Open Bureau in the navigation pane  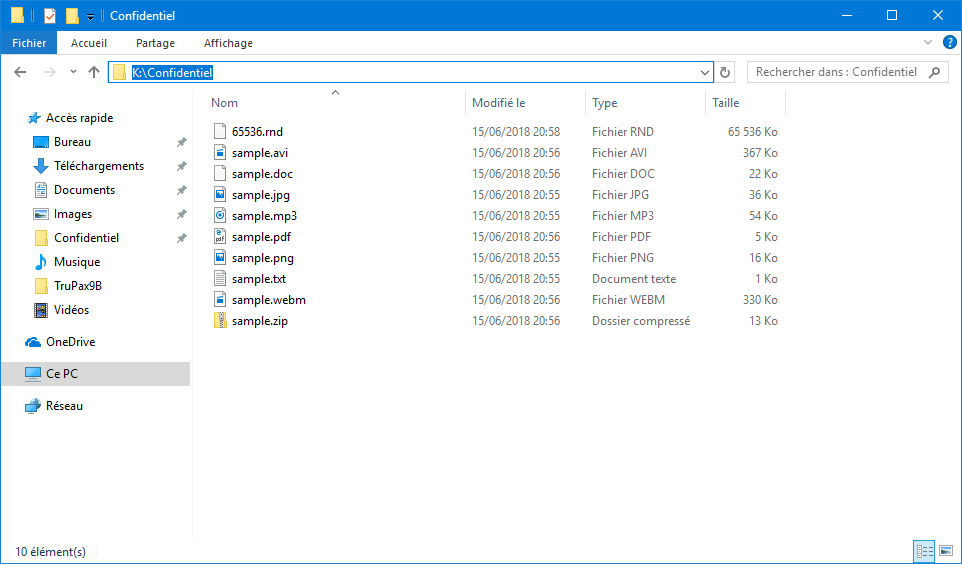click(x=72, y=142)
